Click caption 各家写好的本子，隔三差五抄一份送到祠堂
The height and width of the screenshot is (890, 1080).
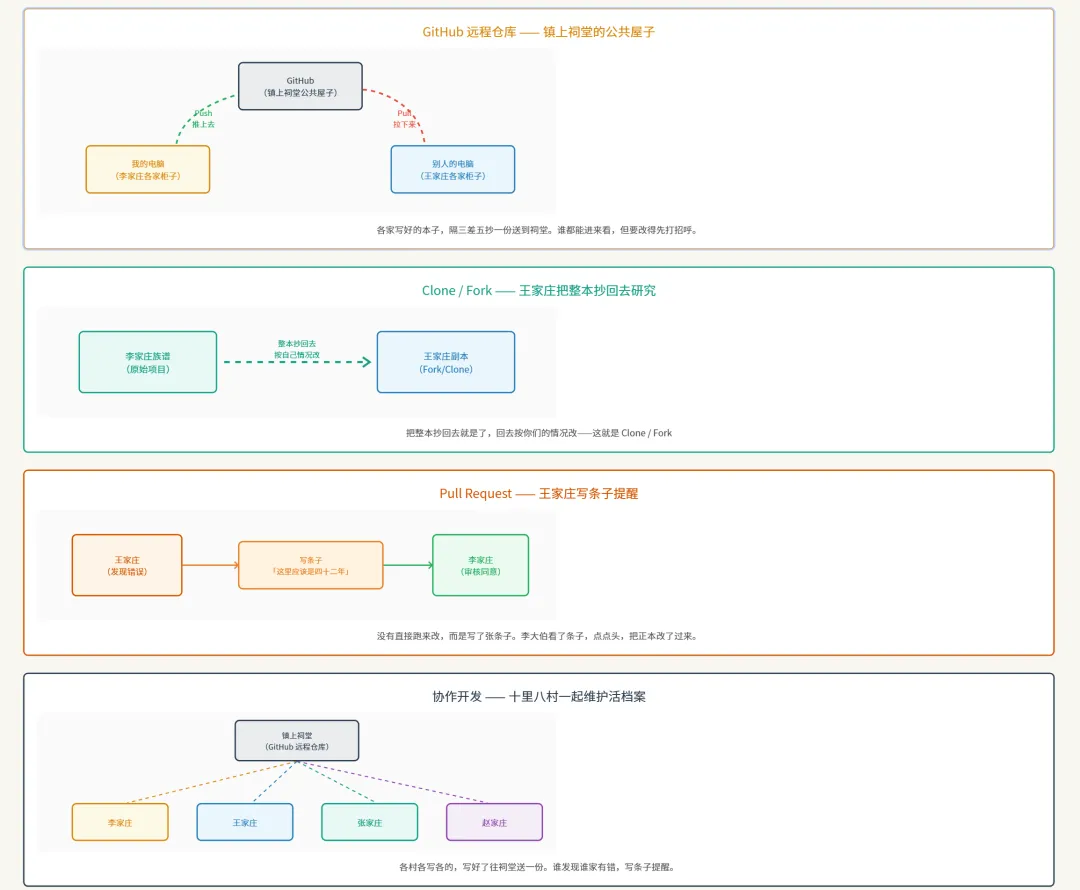click(x=539, y=230)
